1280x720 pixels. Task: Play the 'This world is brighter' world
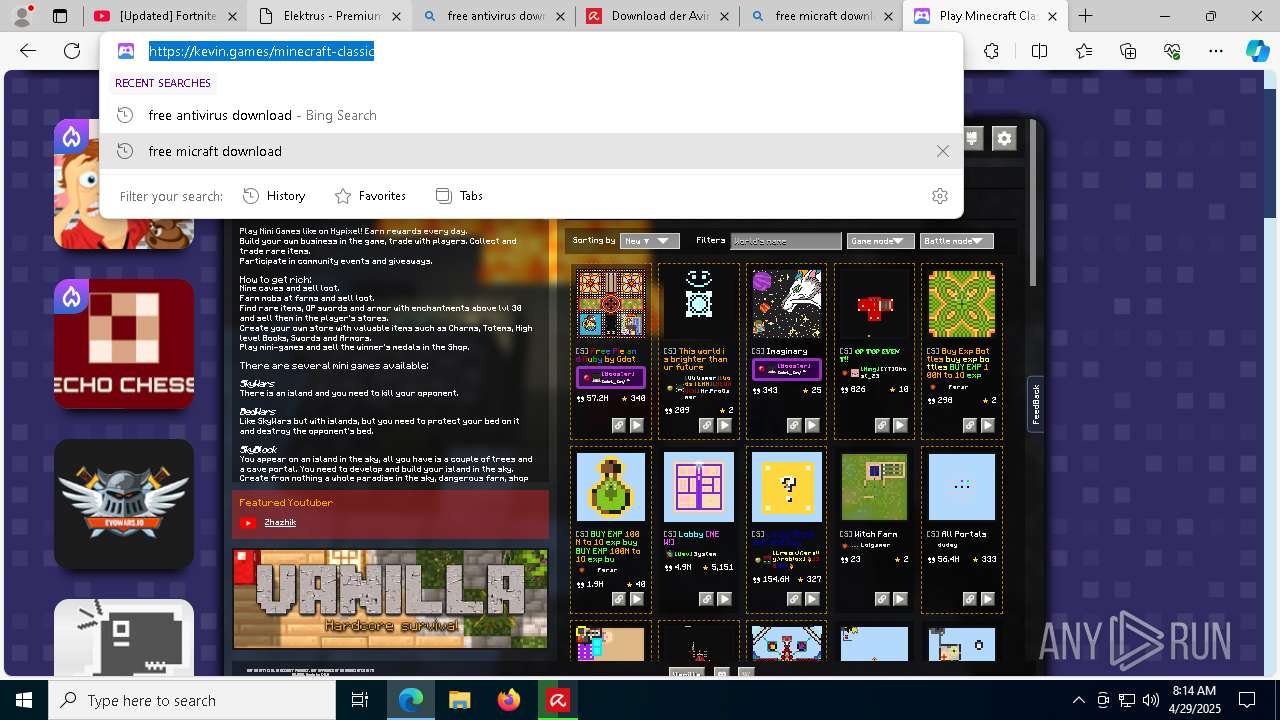724,425
